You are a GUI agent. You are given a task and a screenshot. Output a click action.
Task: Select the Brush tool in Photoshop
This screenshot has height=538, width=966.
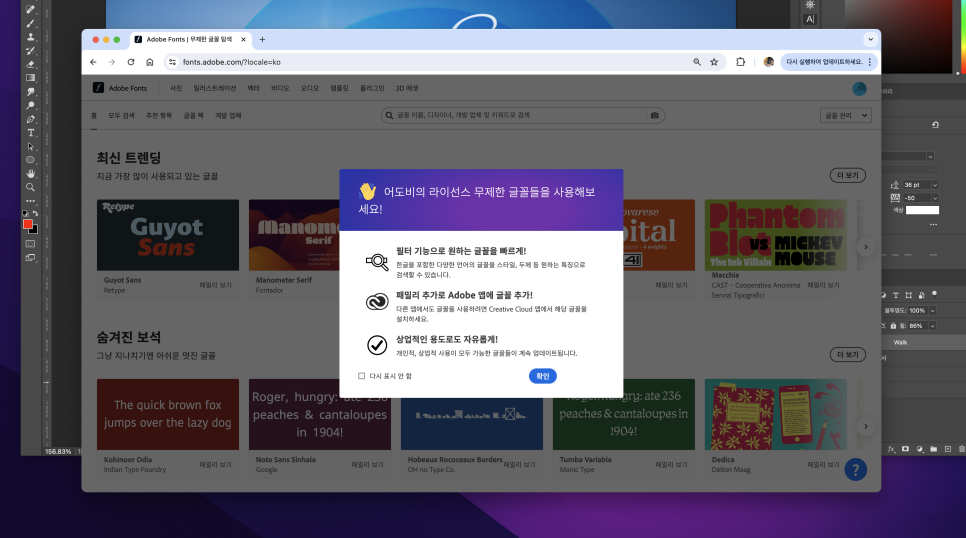[30, 23]
